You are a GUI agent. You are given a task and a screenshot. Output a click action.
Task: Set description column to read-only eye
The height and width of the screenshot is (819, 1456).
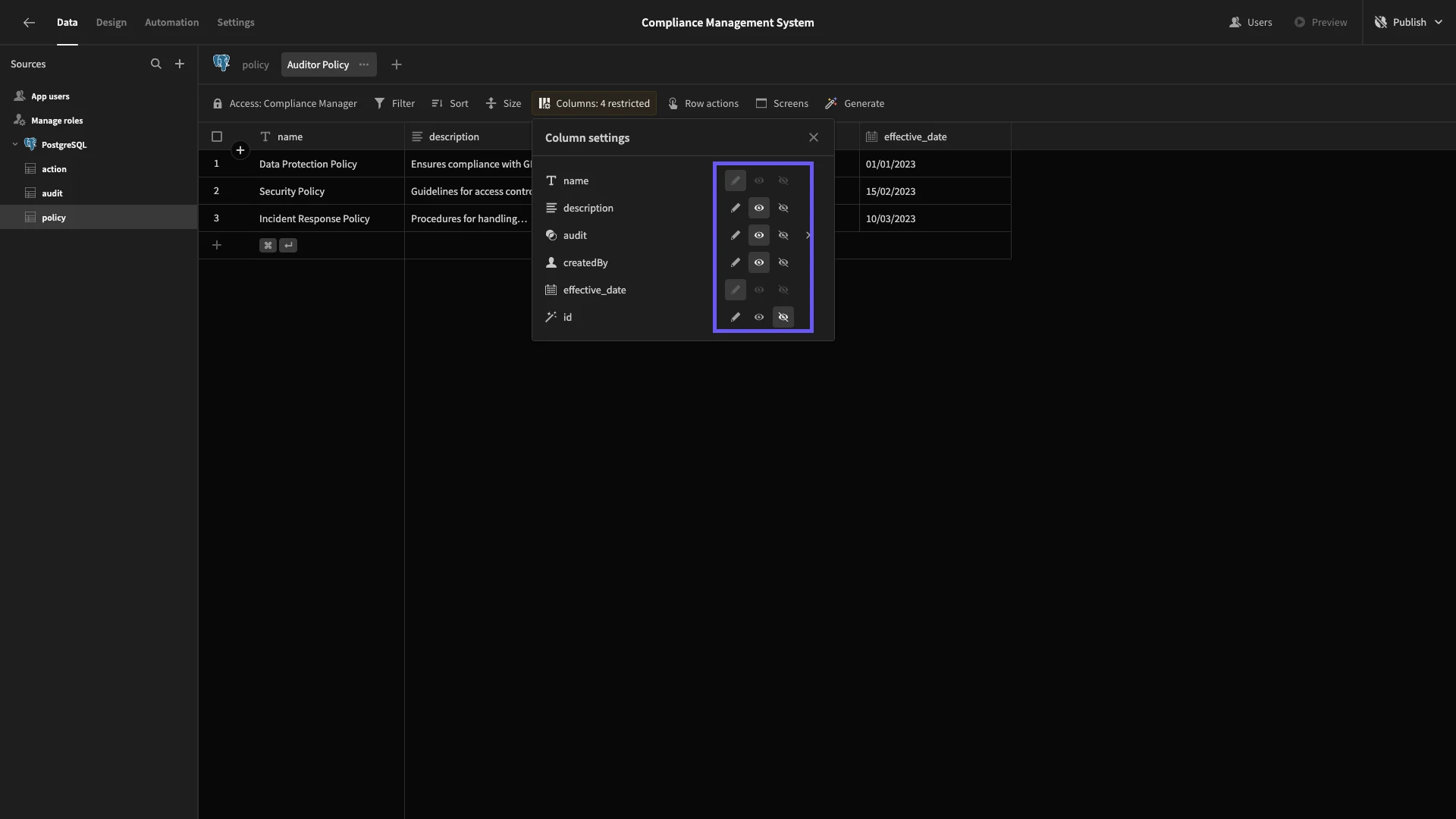coord(759,209)
